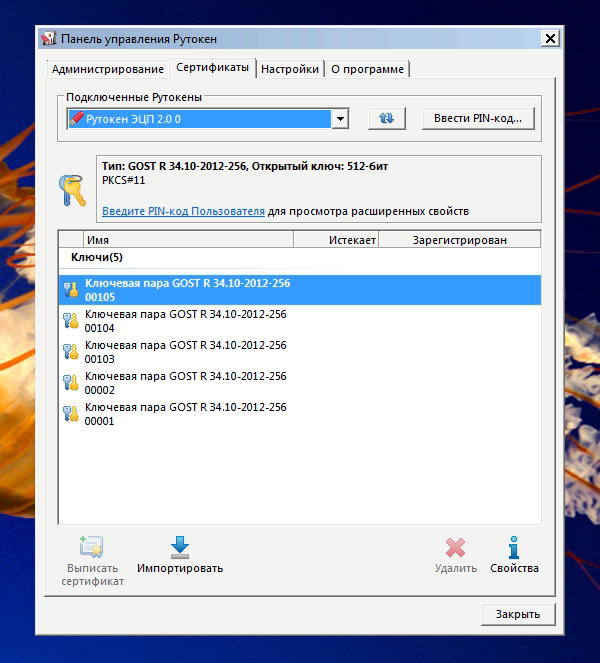The width and height of the screenshot is (600, 663).
Task: Select key pair row 00104
Action: pos(300,321)
